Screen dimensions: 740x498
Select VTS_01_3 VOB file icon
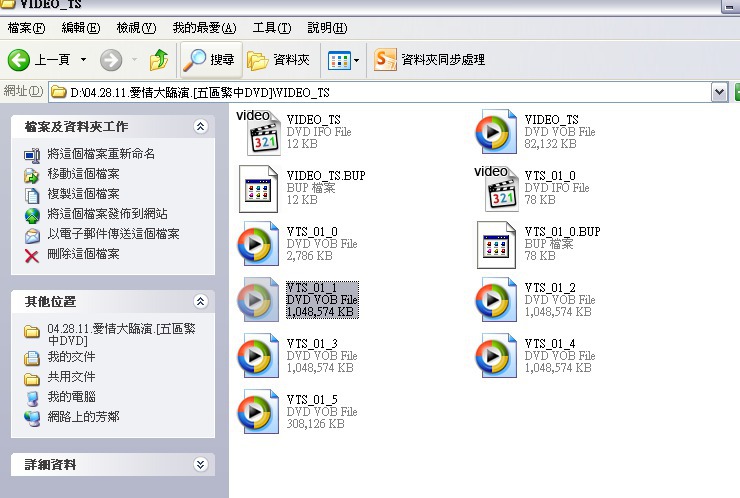tap(258, 355)
